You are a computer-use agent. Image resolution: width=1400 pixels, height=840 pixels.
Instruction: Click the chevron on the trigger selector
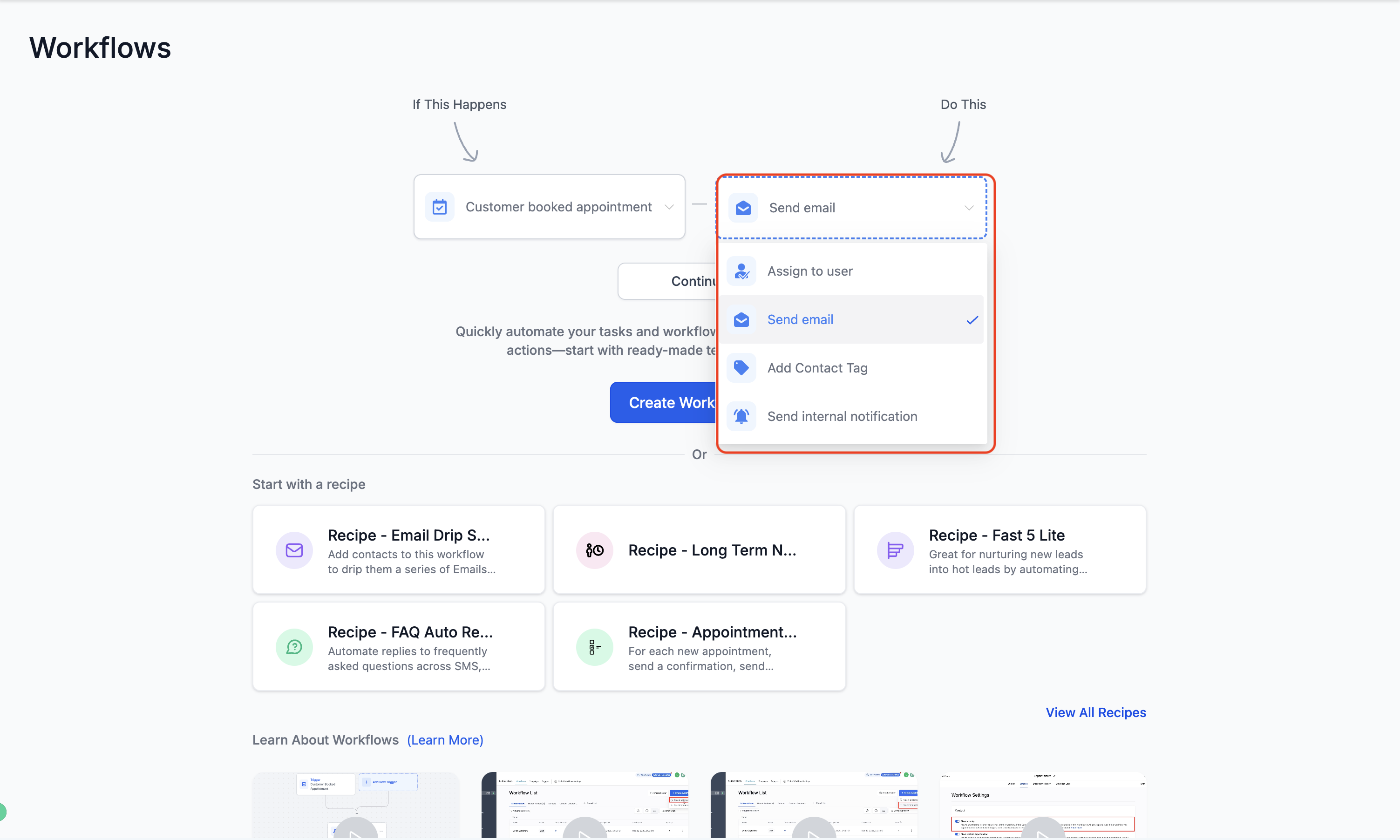click(x=669, y=207)
